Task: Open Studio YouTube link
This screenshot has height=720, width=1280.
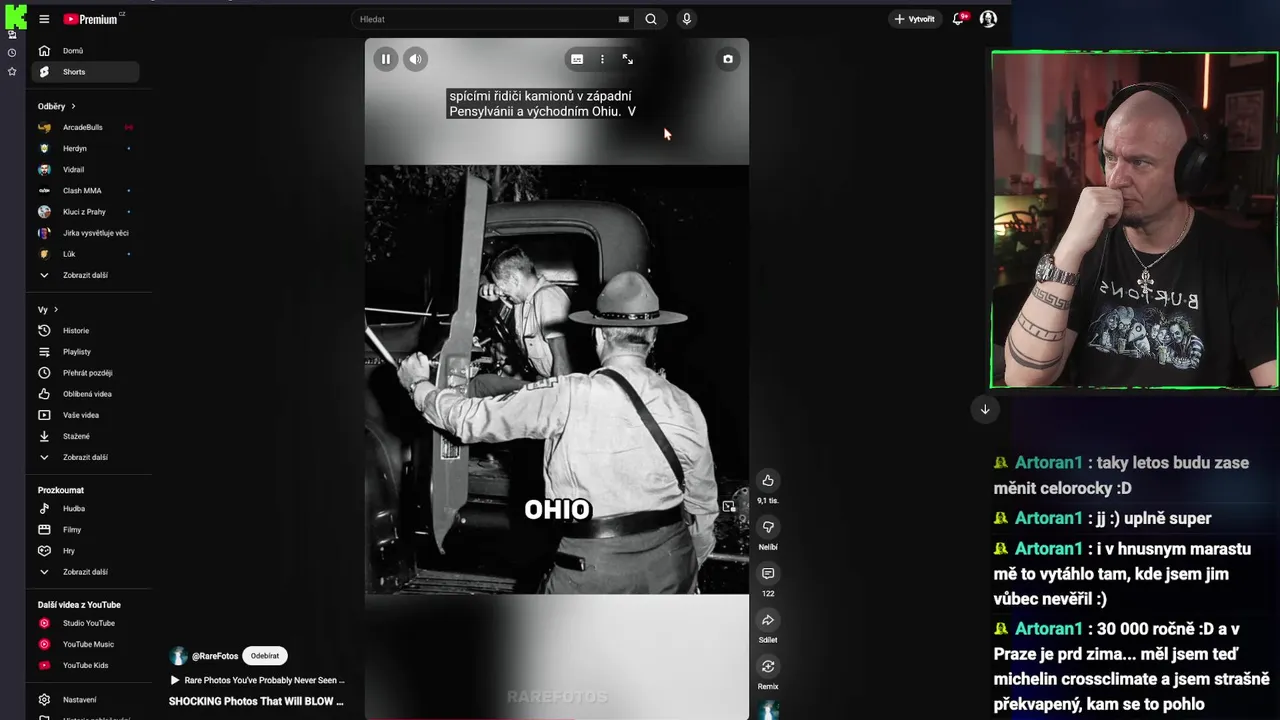Action: [85, 623]
